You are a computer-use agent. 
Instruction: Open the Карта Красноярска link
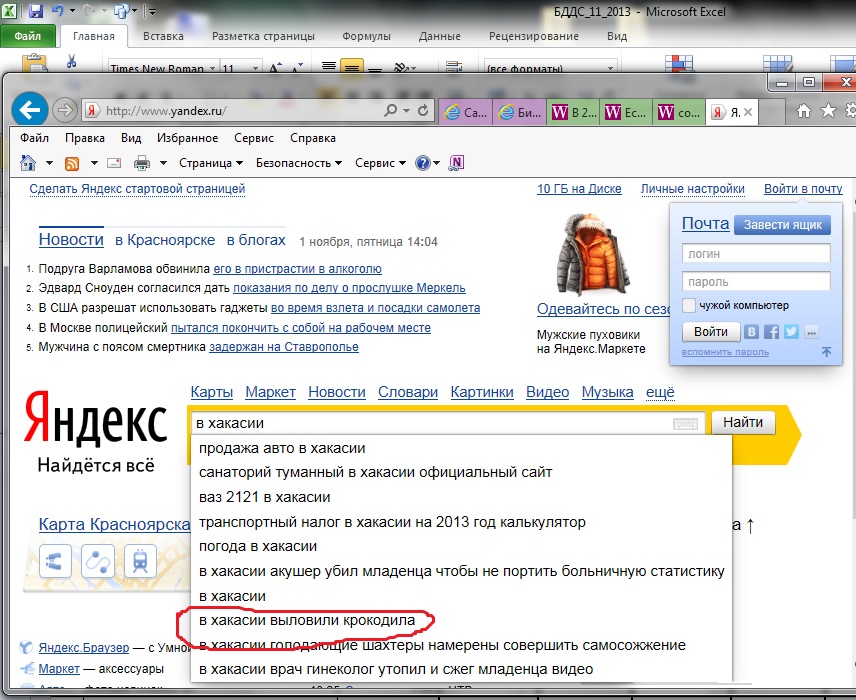point(114,524)
